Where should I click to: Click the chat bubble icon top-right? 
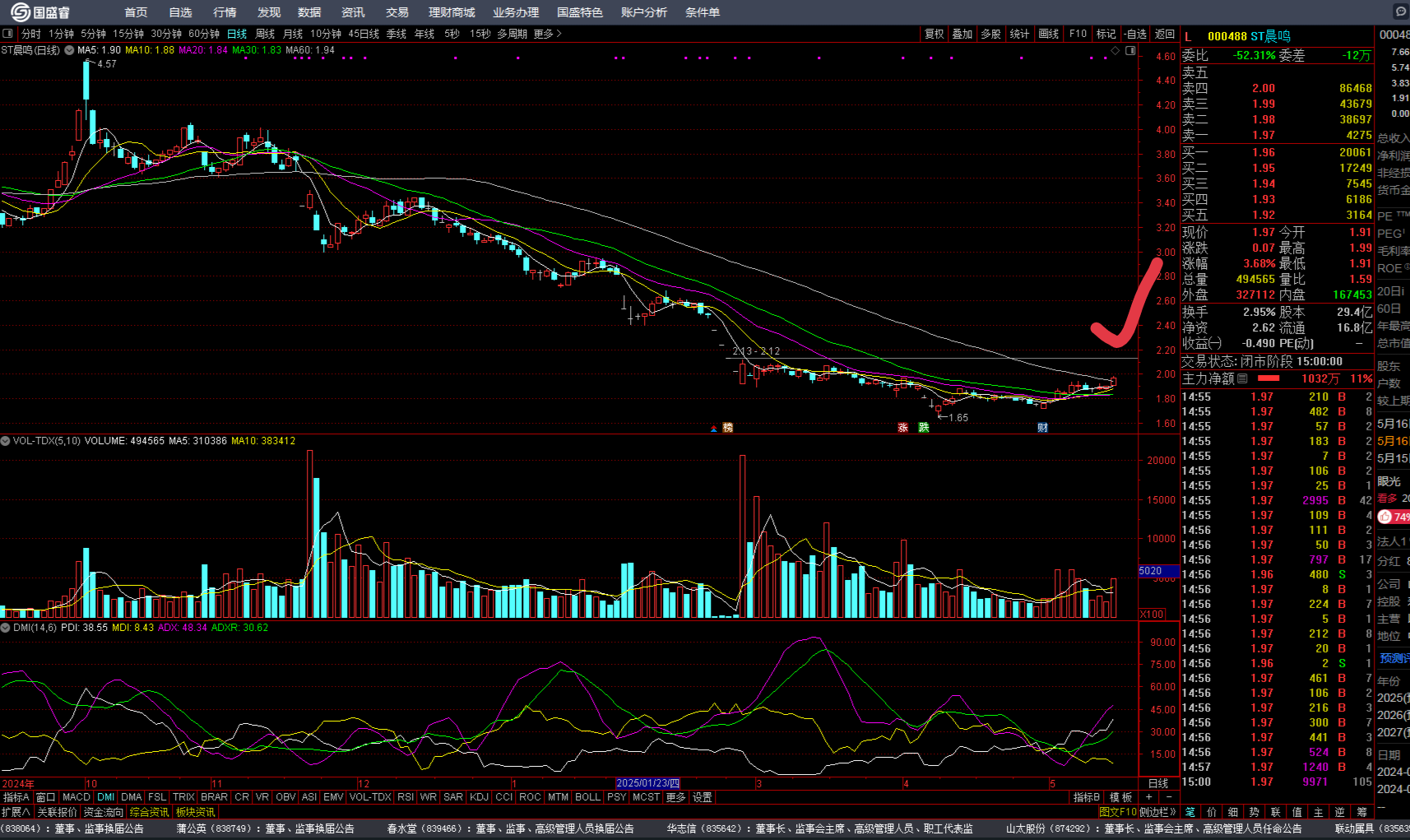(1401, 12)
